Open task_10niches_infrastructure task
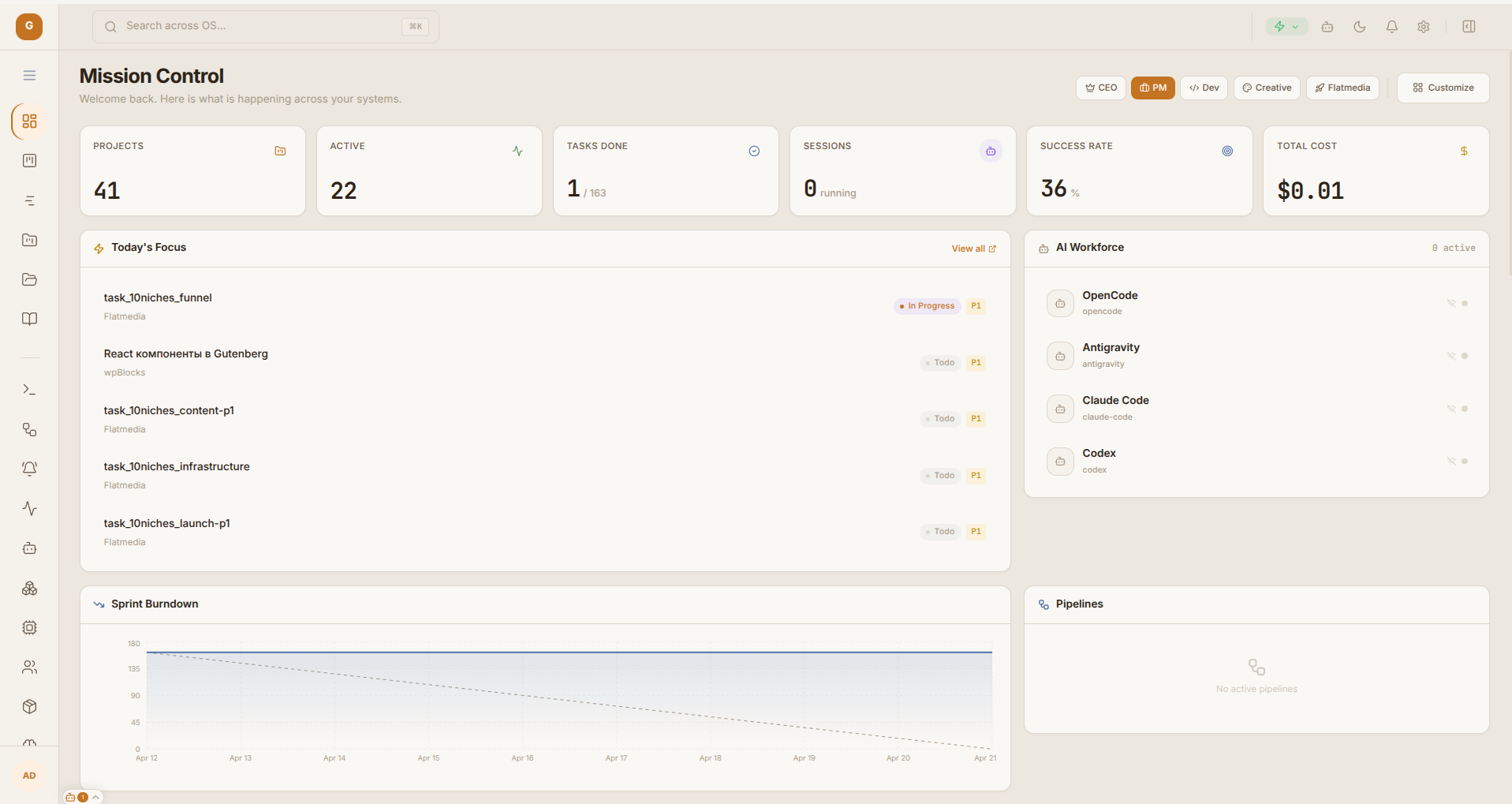The width and height of the screenshot is (1512, 804). [x=545, y=476]
